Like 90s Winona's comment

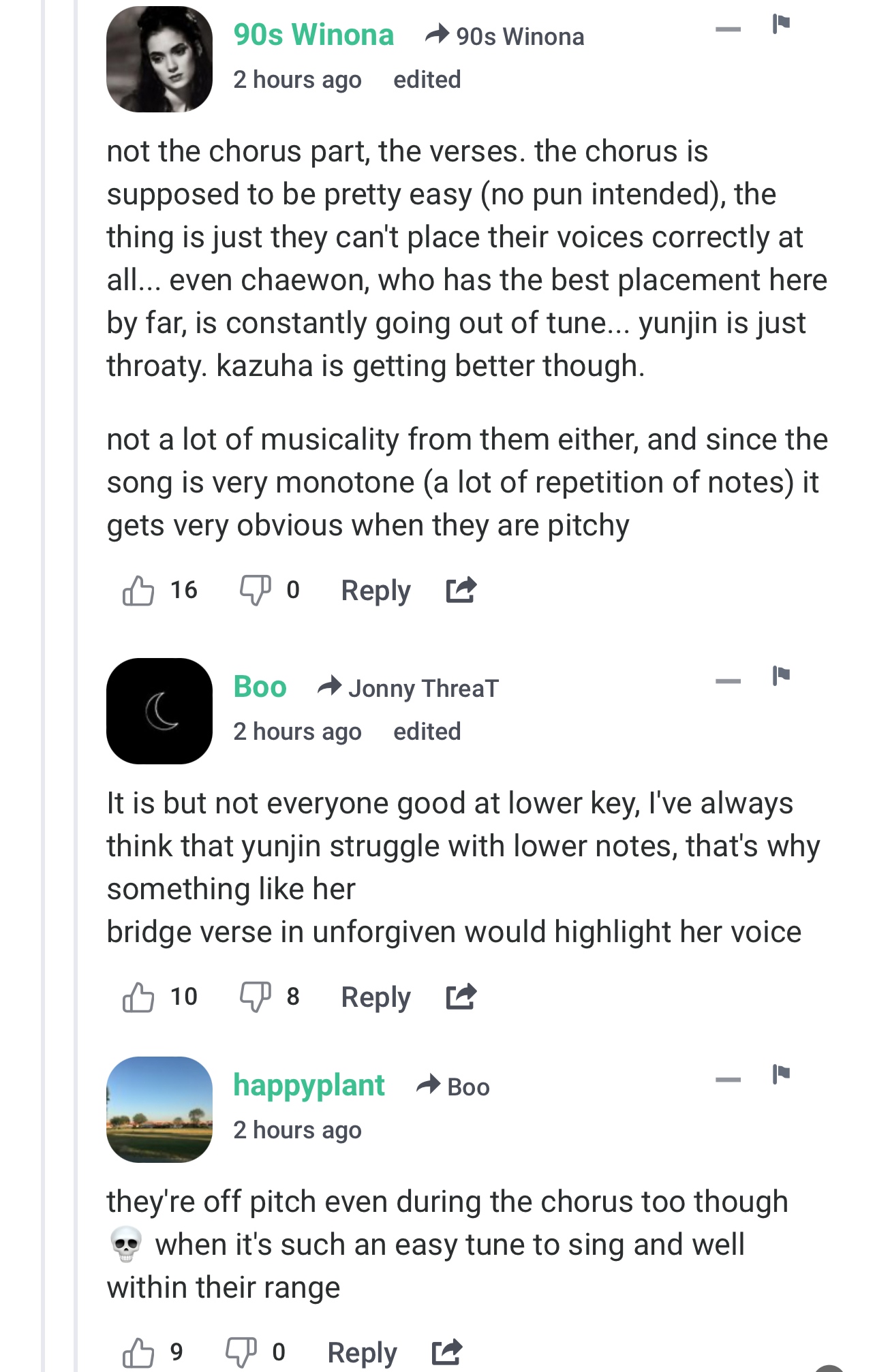138,591
